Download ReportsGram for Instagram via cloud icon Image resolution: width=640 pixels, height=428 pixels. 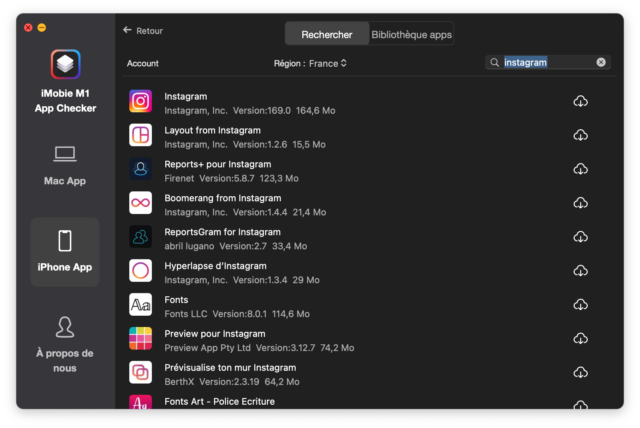pos(580,237)
